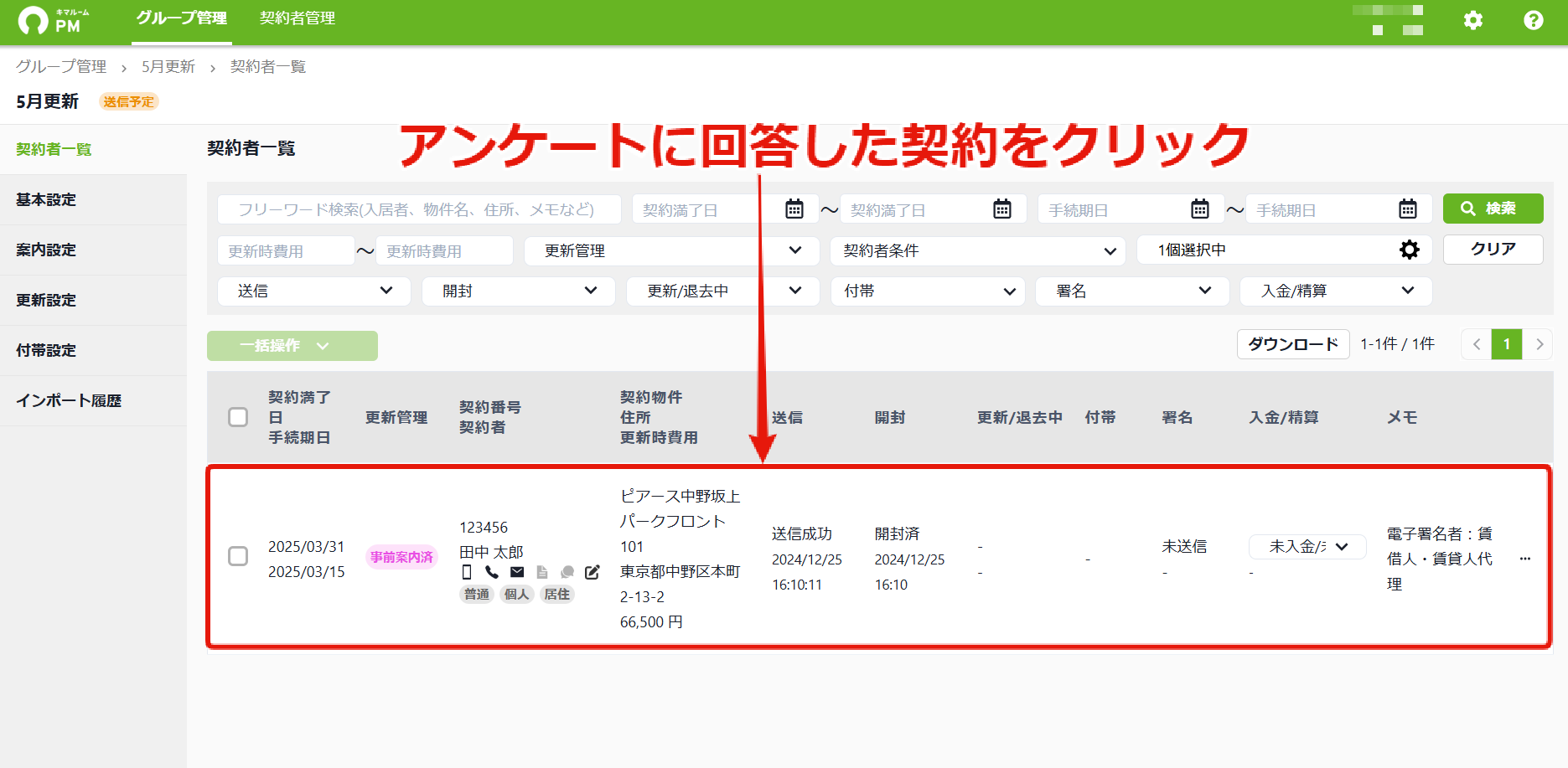1568x768 pixels.
Task: Open the 入金/精算 filter dropdown
Action: (x=1336, y=291)
